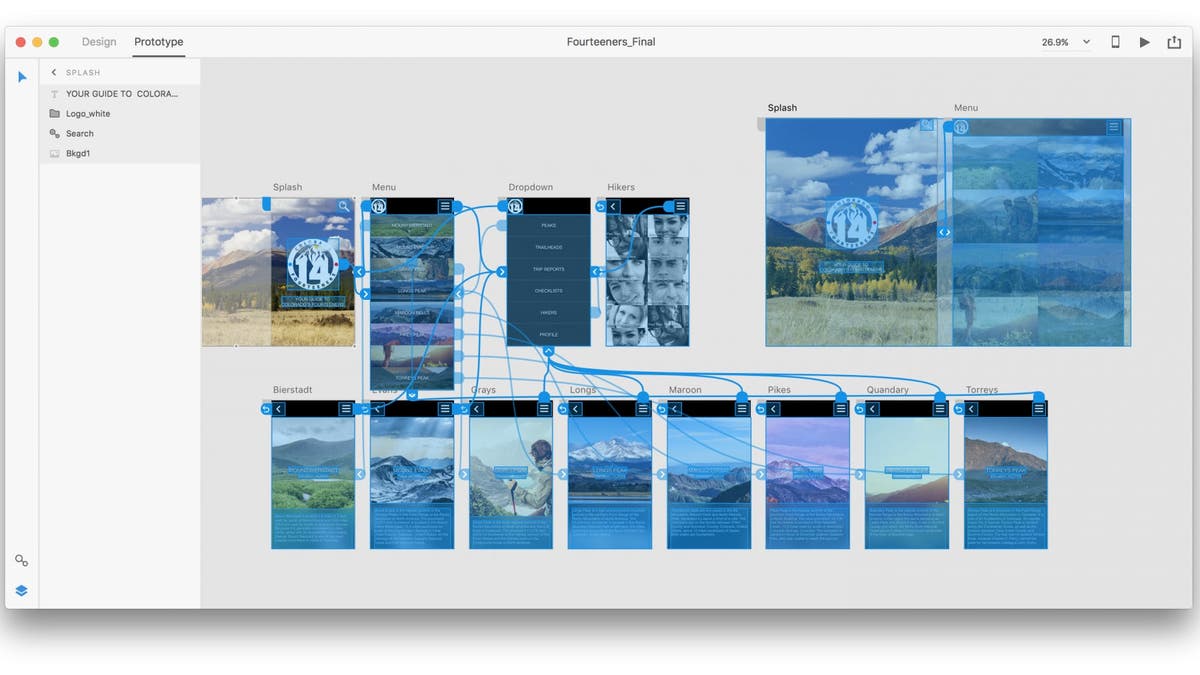Select the arrow Select tool in left toolbar
1200x675 pixels.
click(x=22, y=77)
